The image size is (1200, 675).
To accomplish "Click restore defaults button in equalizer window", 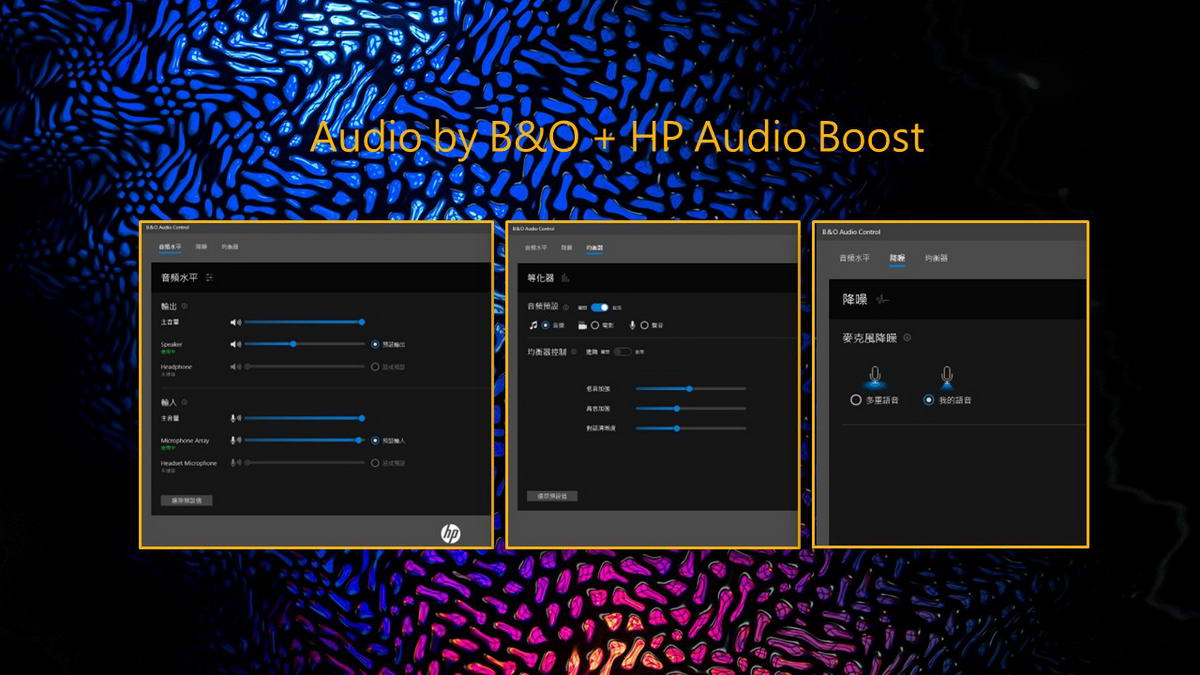I will 553,496.
